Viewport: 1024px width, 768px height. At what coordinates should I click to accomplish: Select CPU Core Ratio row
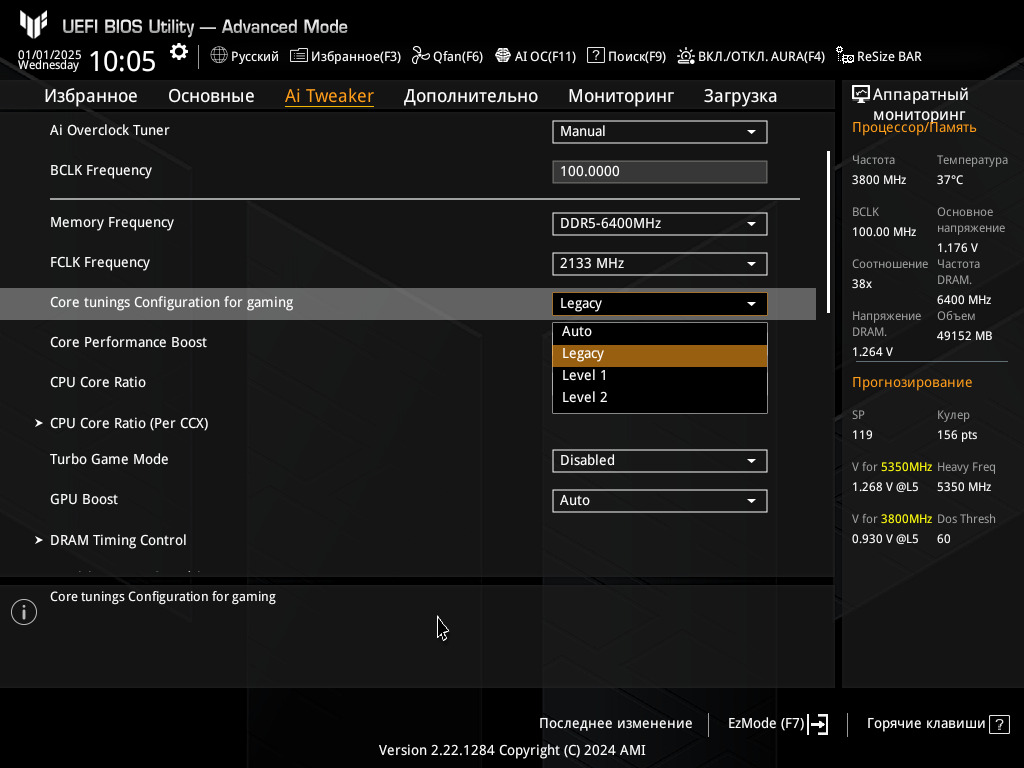pyautogui.click(x=408, y=382)
